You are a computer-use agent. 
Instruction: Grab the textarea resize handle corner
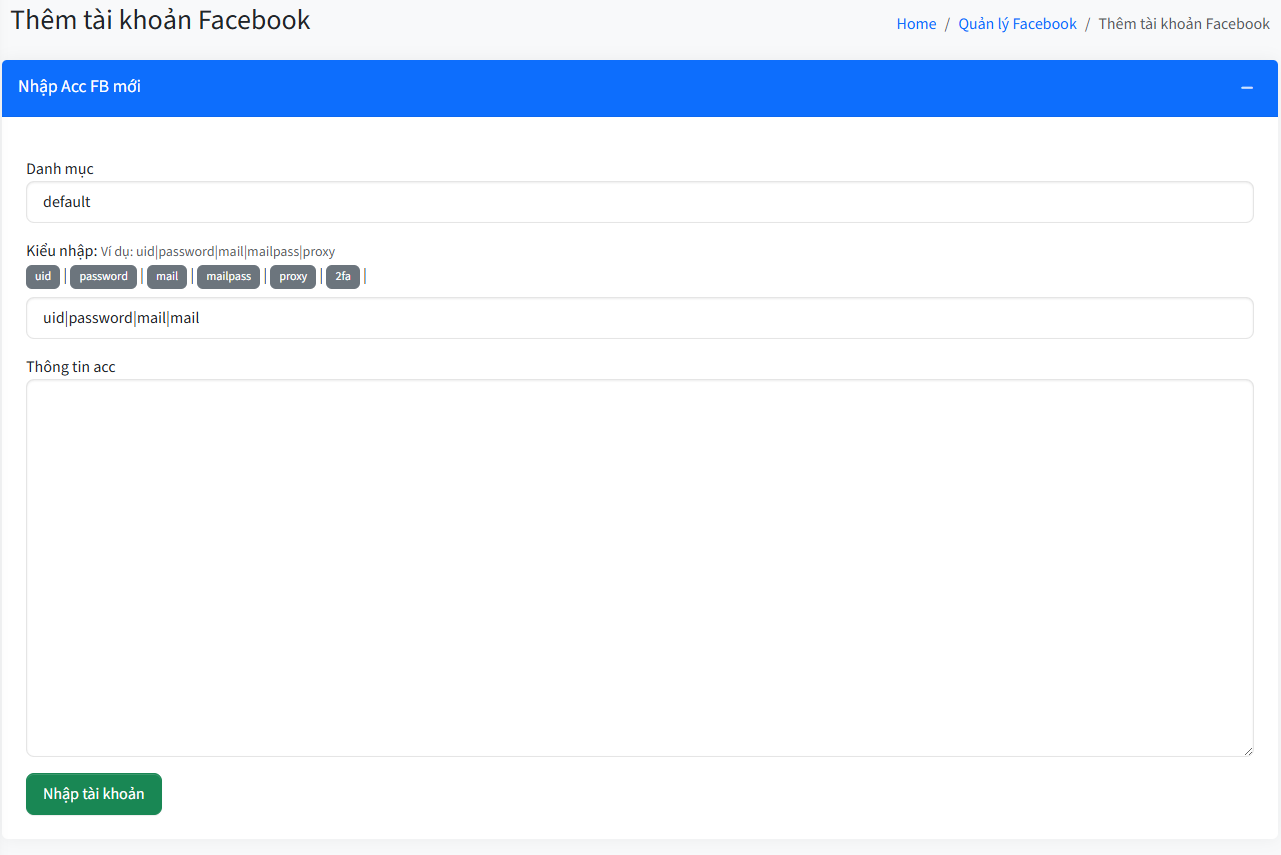coord(1247,750)
